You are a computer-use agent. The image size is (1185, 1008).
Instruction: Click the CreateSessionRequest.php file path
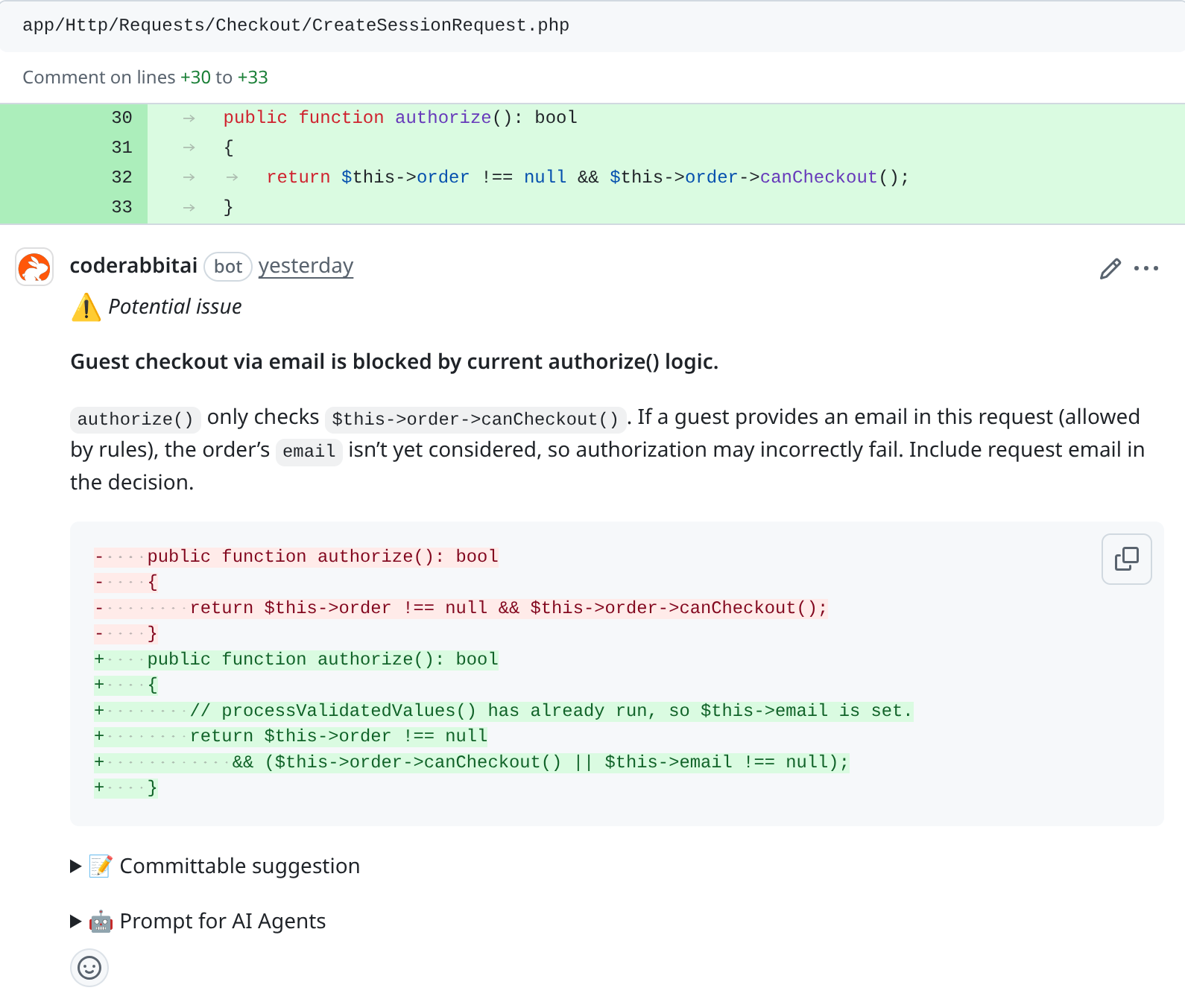click(x=296, y=25)
